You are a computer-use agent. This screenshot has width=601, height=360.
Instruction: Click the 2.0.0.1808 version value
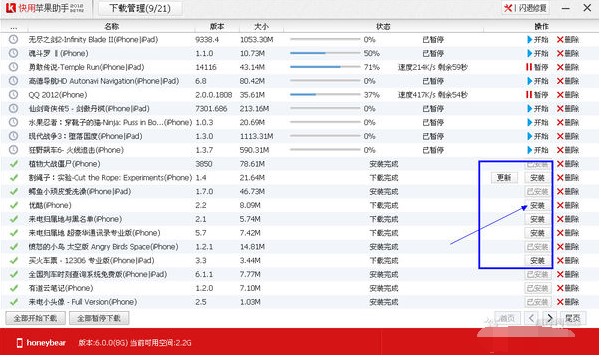[213, 95]
